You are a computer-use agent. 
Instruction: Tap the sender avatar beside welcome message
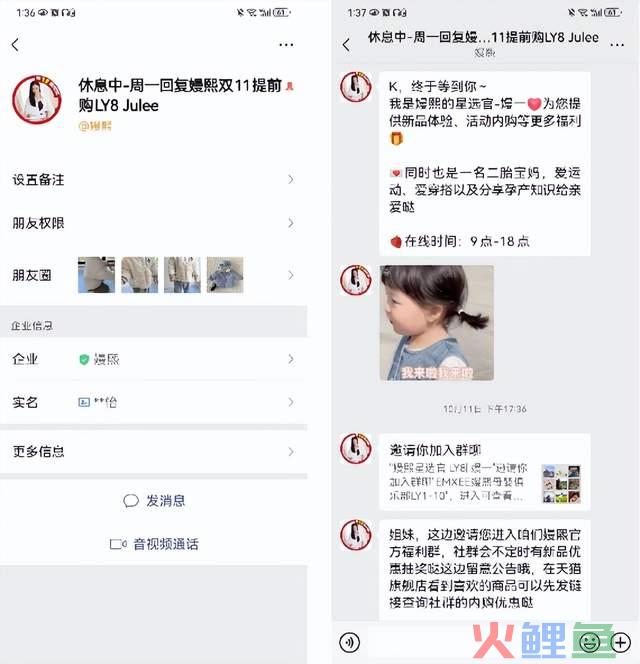click(x=356, y=87)
